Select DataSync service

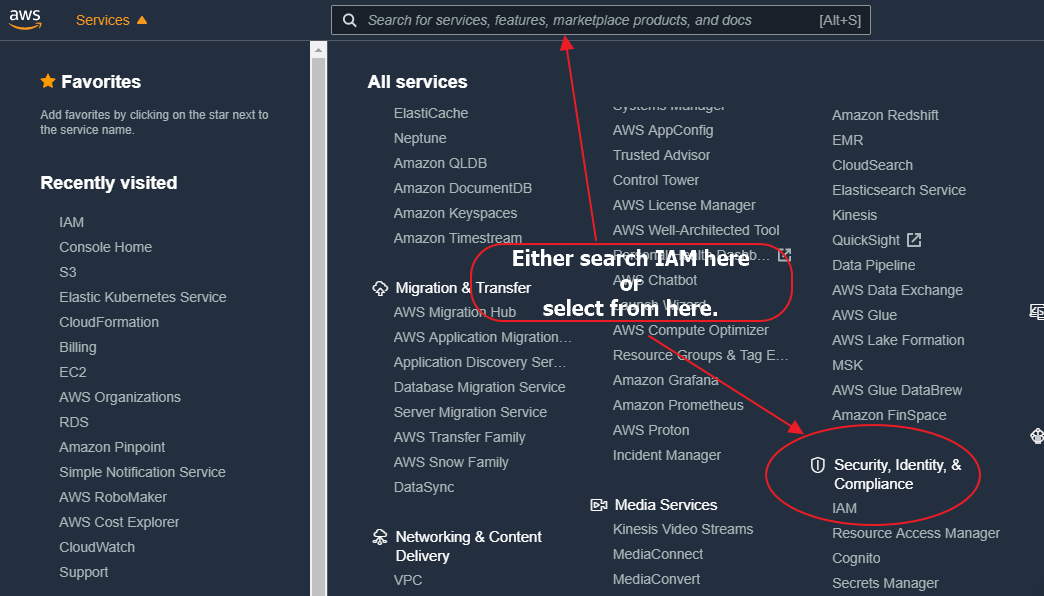pyautogui.click(x=424, y=487)
